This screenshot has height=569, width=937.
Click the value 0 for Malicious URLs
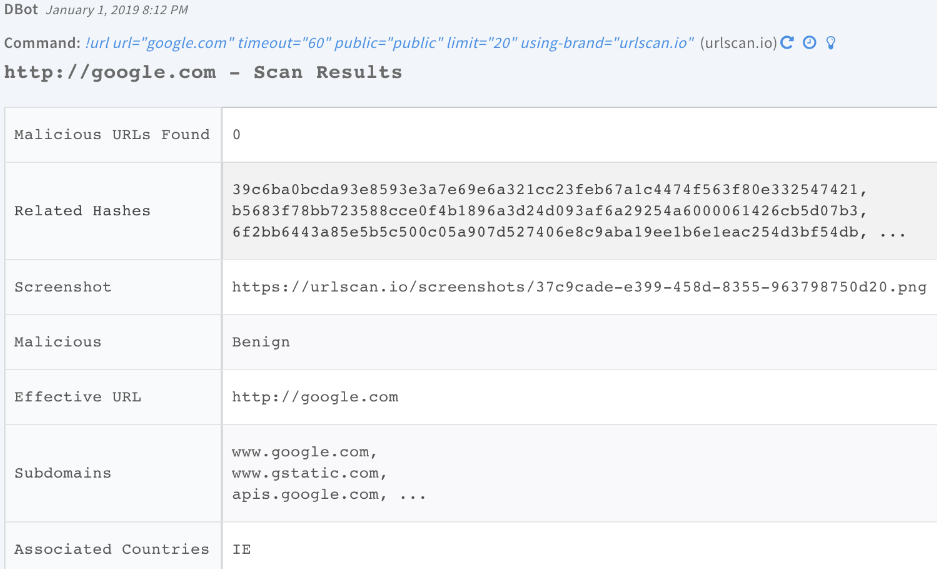[x=237, y=134]
